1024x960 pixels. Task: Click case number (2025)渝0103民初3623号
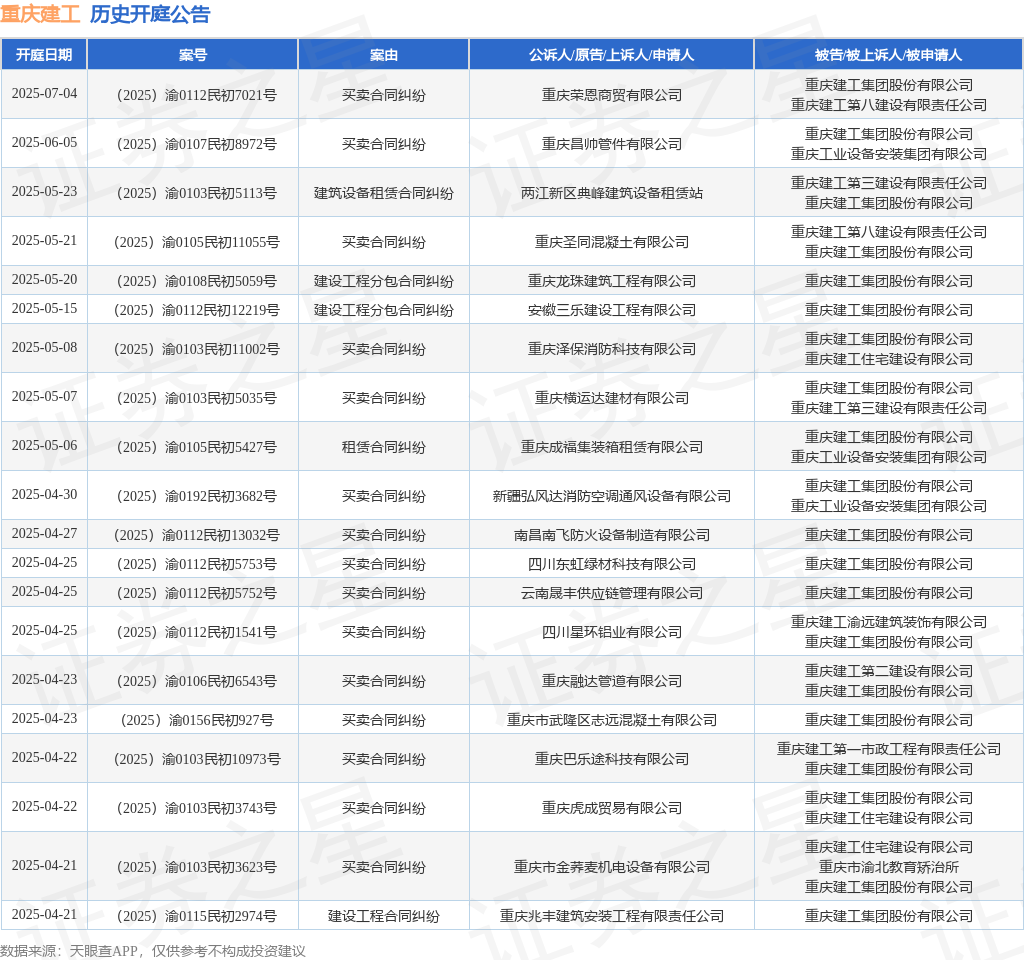pos(197,867)
